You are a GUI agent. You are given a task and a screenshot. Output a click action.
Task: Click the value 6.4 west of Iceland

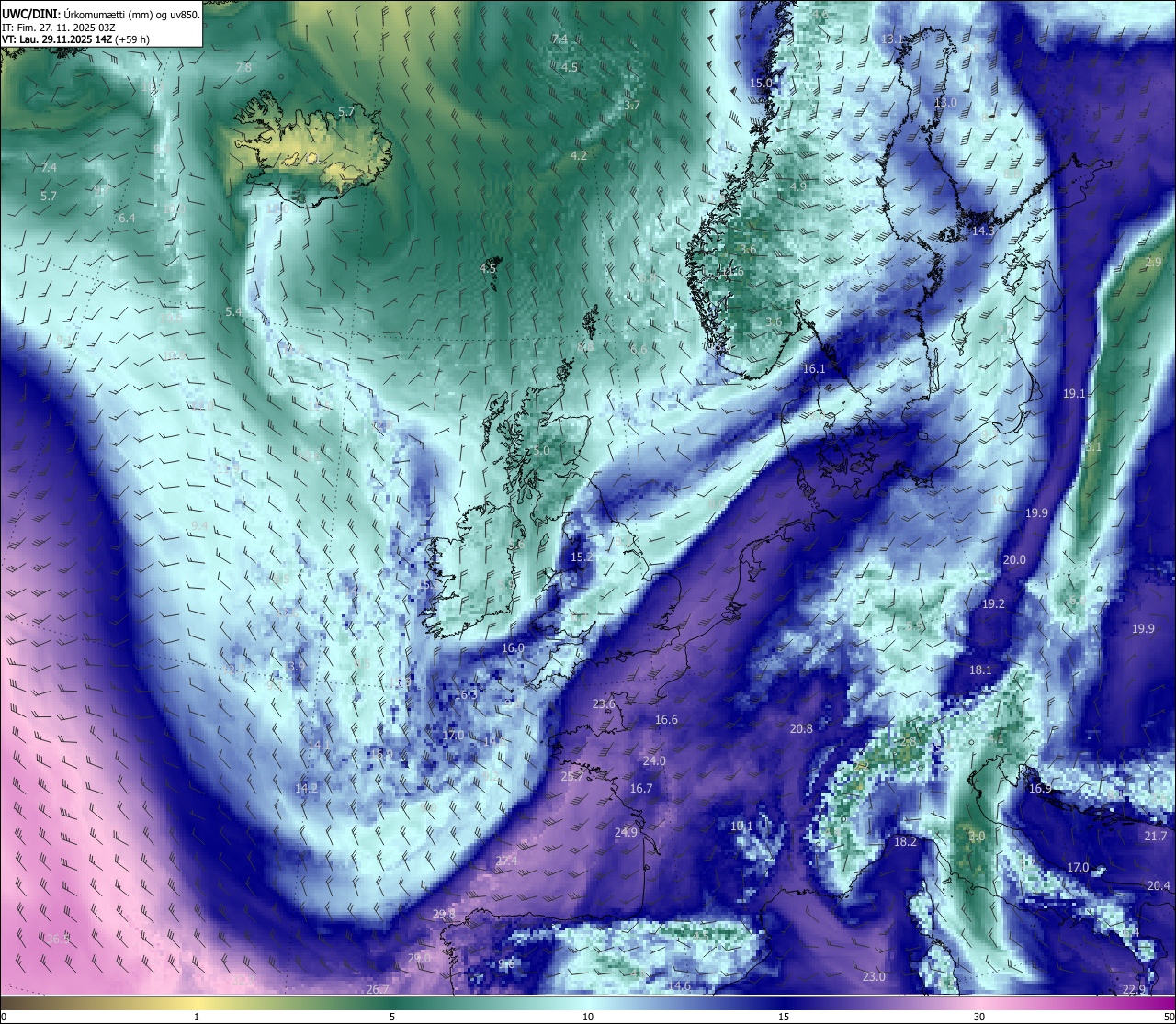pos(127,218)
